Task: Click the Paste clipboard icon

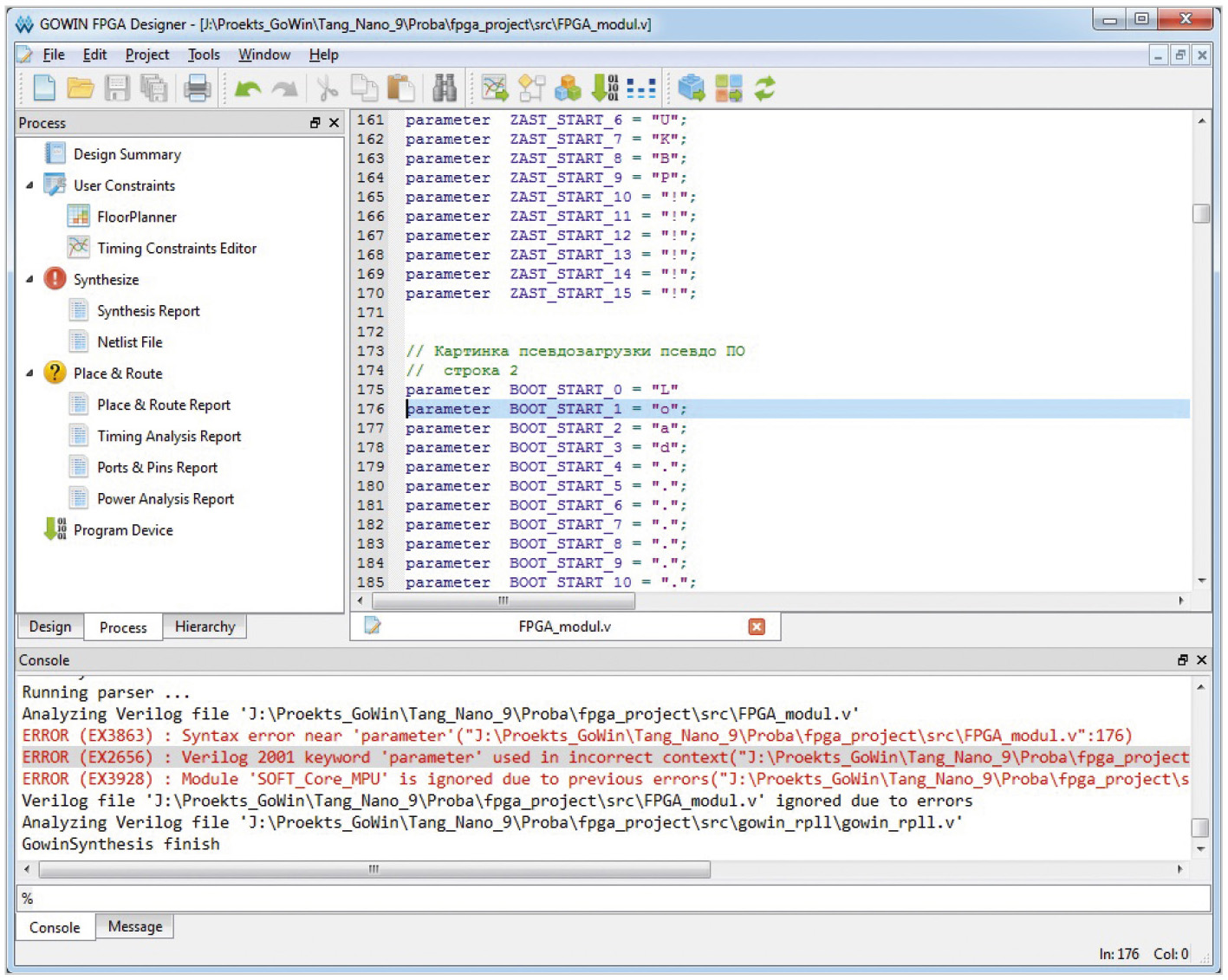Action: (400, 88)
